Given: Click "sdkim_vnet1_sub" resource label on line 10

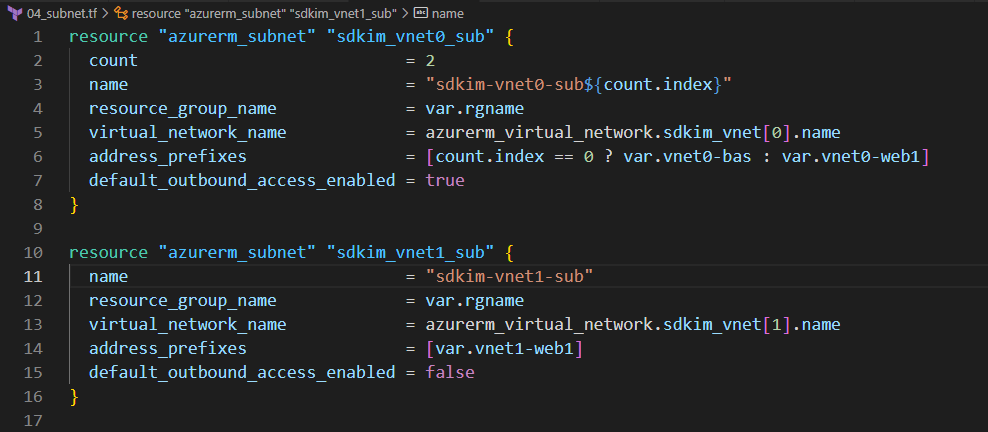Looking at the screenshot, I should 410,253.
